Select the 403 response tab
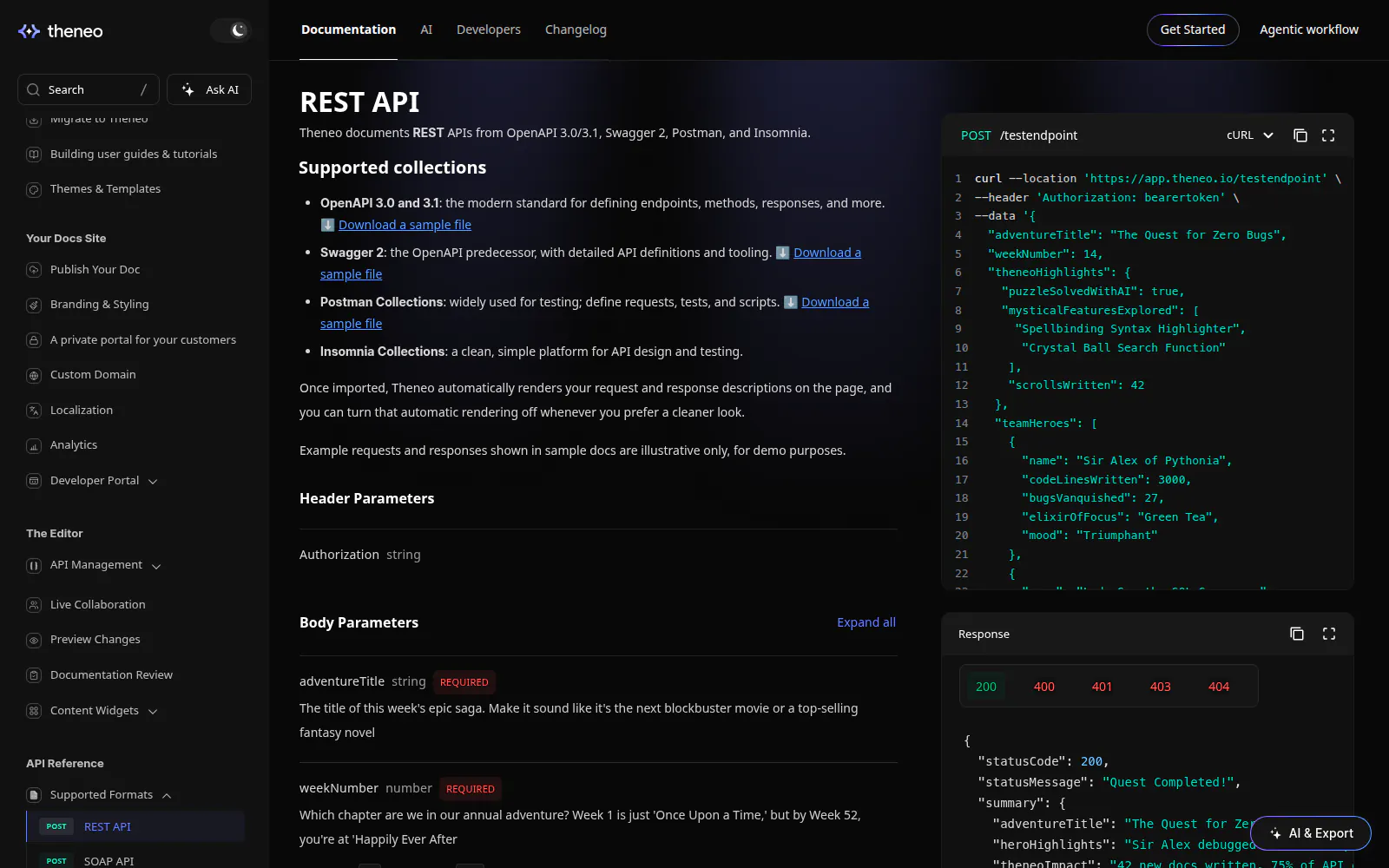Viewport: 1389px width, 868px height. 1161,687
